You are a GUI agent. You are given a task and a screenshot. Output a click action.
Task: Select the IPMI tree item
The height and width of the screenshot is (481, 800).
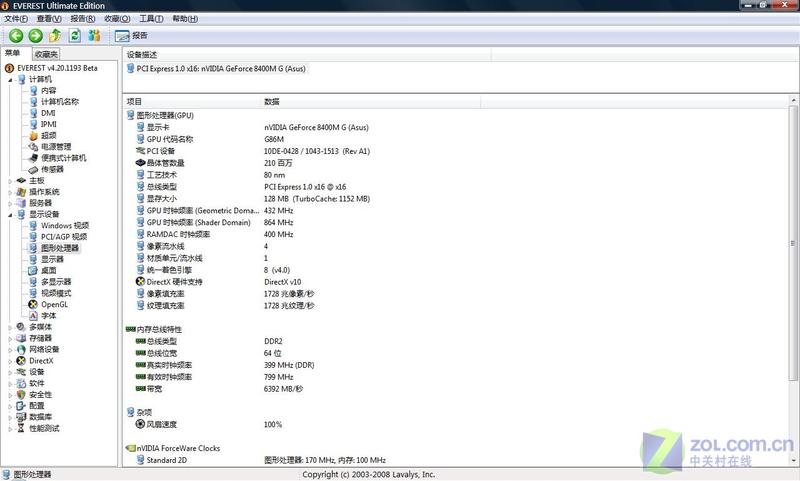(48, 124)
